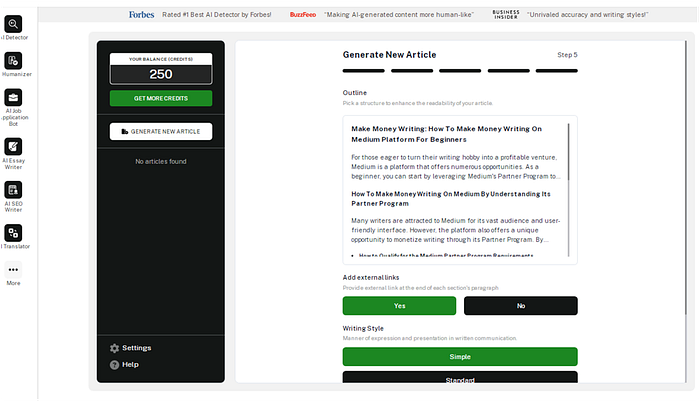The width and height of the screenshot is (700, 402).
Task: Launch the AI Essay Writer icon
Action: 13,146
